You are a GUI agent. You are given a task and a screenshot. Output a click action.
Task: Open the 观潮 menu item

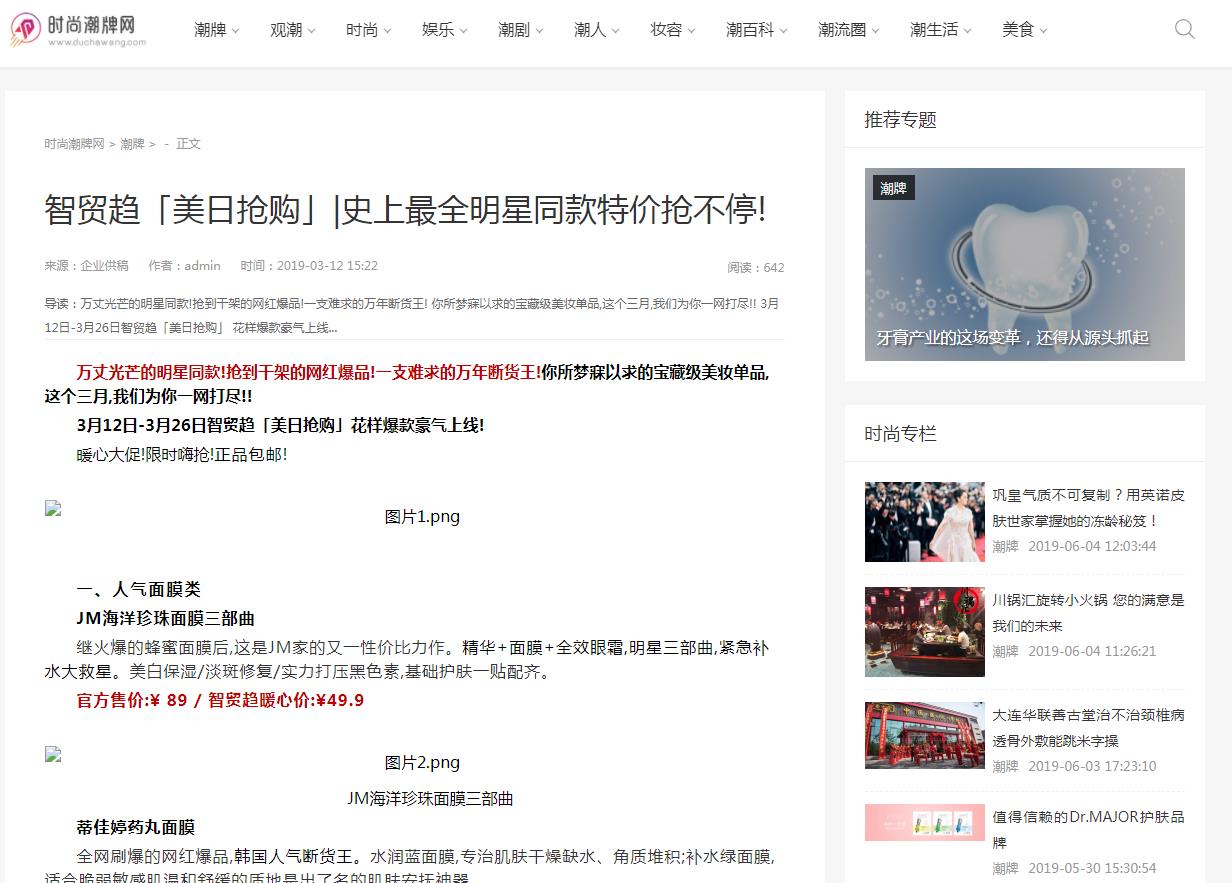[286, 30]
